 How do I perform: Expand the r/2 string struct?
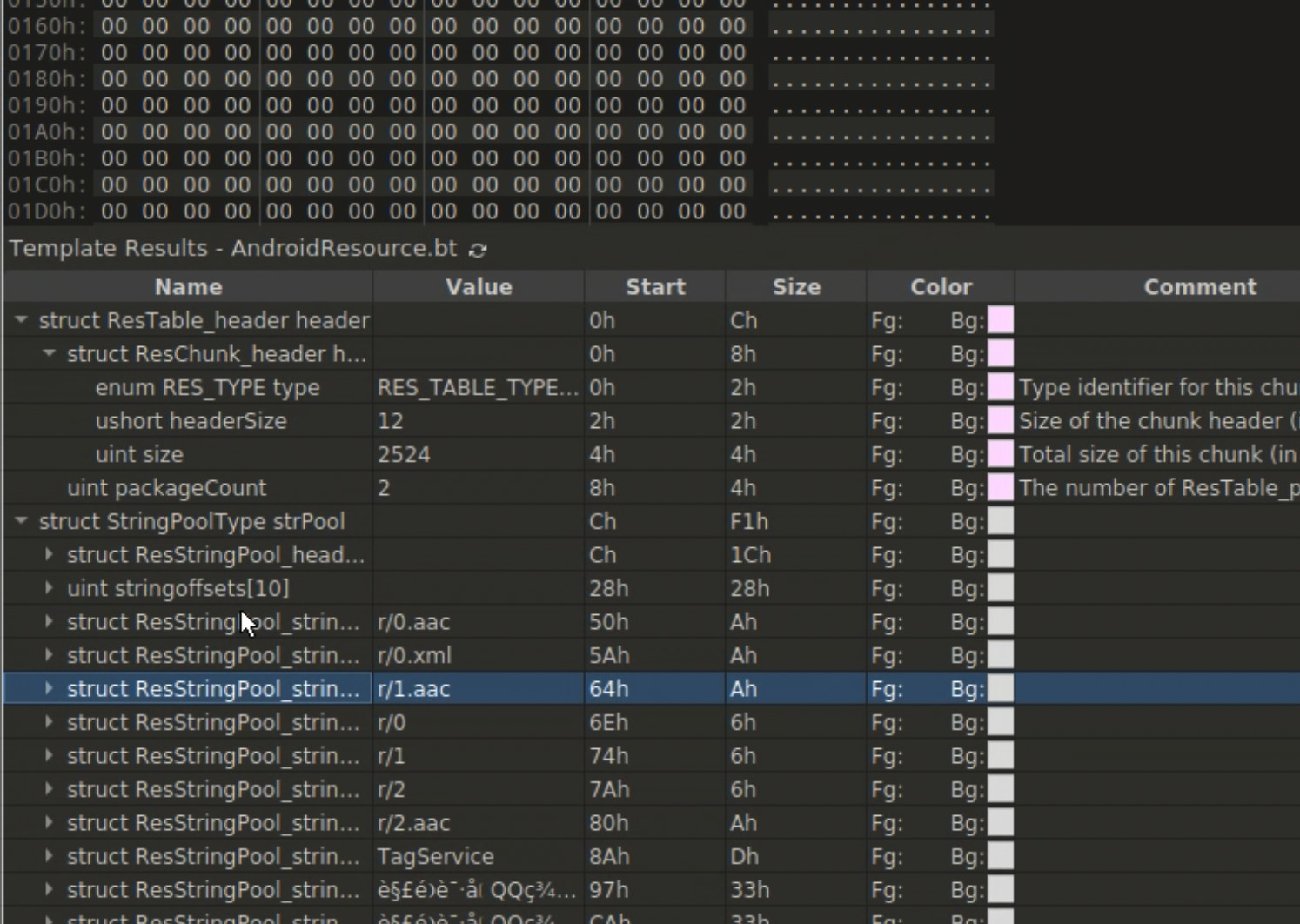click(x=50, y=789)
